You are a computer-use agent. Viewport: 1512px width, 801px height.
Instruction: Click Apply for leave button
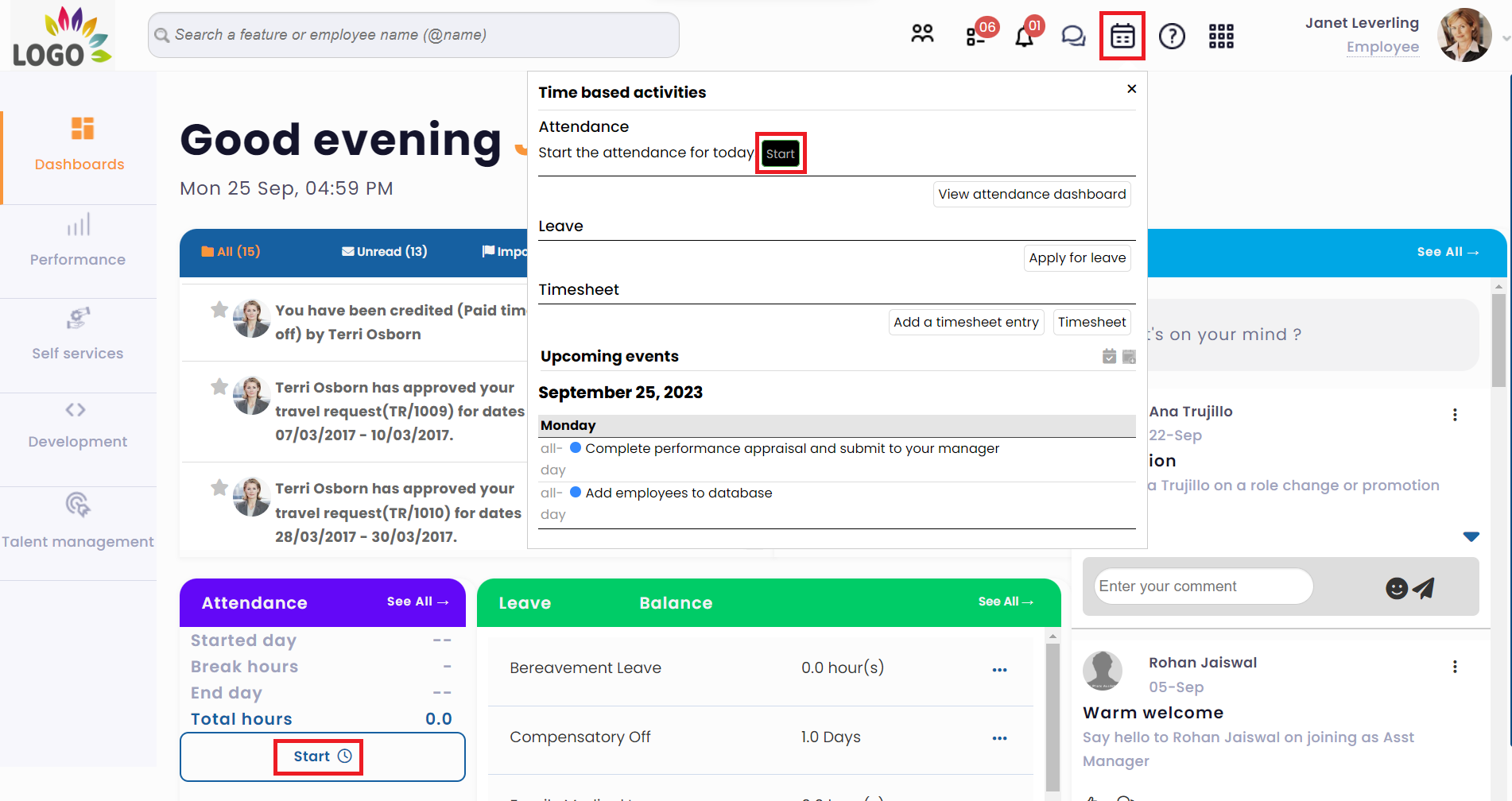pyautogui.click(x=1077, y=258)
